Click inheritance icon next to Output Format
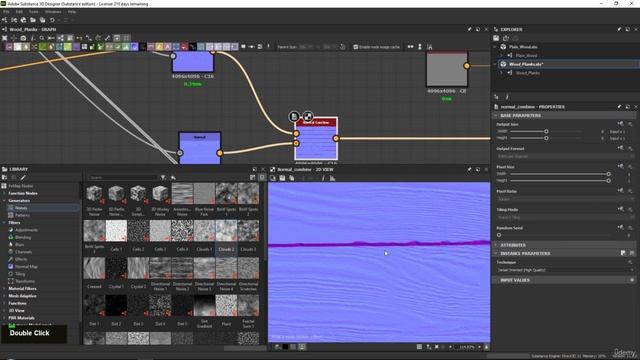This screenshot has height=360, width=640. click(620, 148)
